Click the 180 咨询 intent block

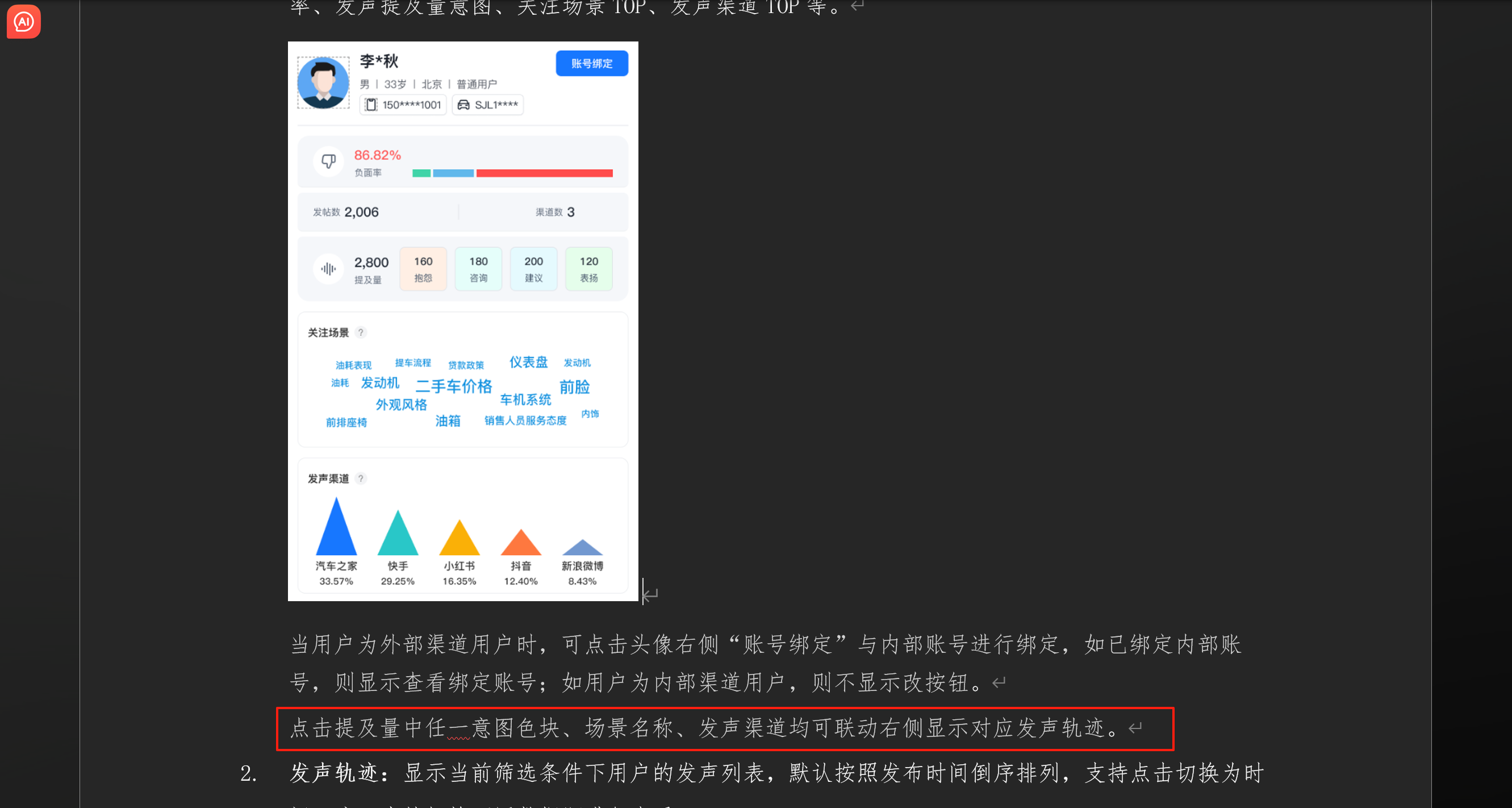coord(478,269)
